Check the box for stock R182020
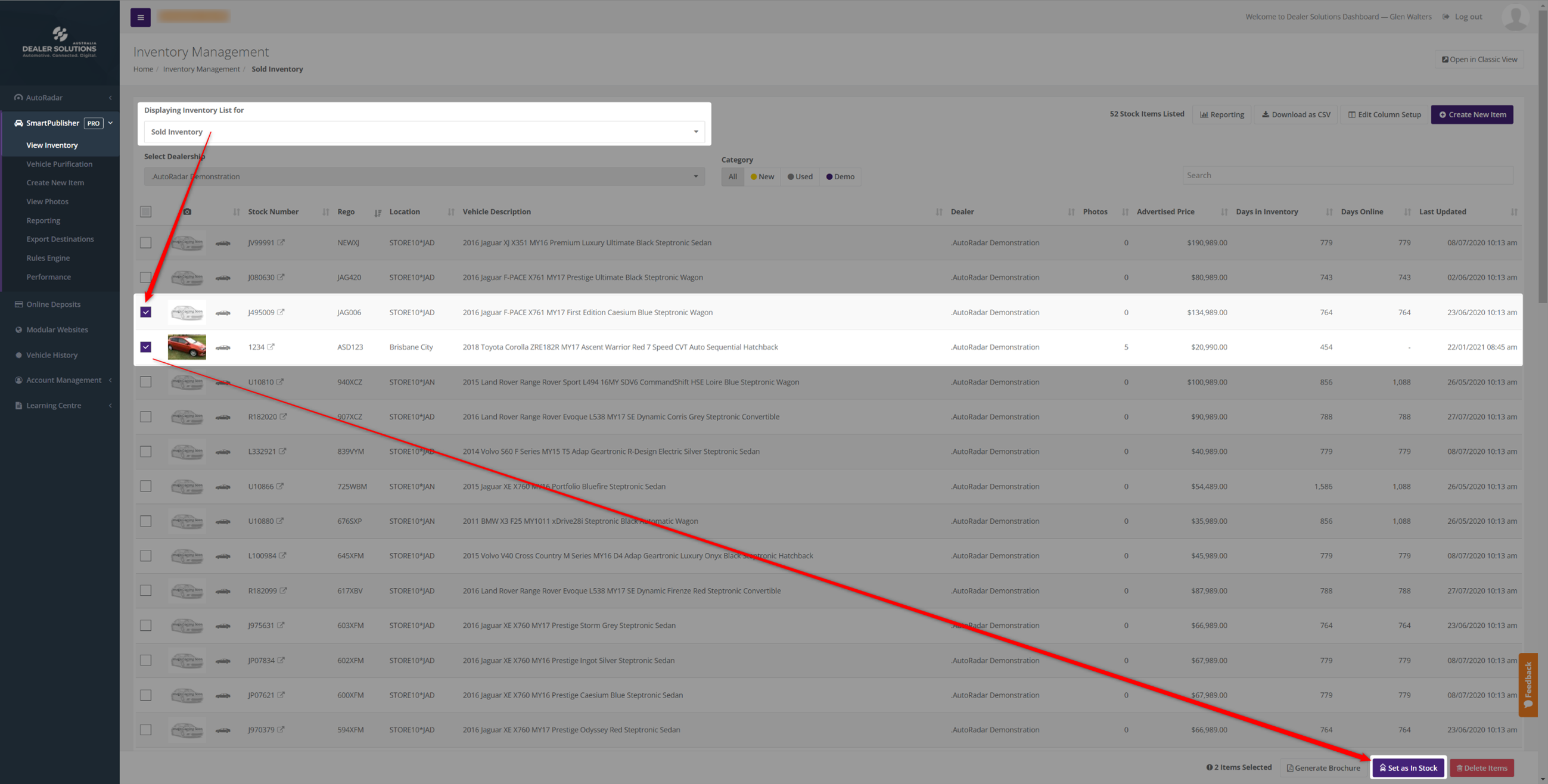 [145, 416]
